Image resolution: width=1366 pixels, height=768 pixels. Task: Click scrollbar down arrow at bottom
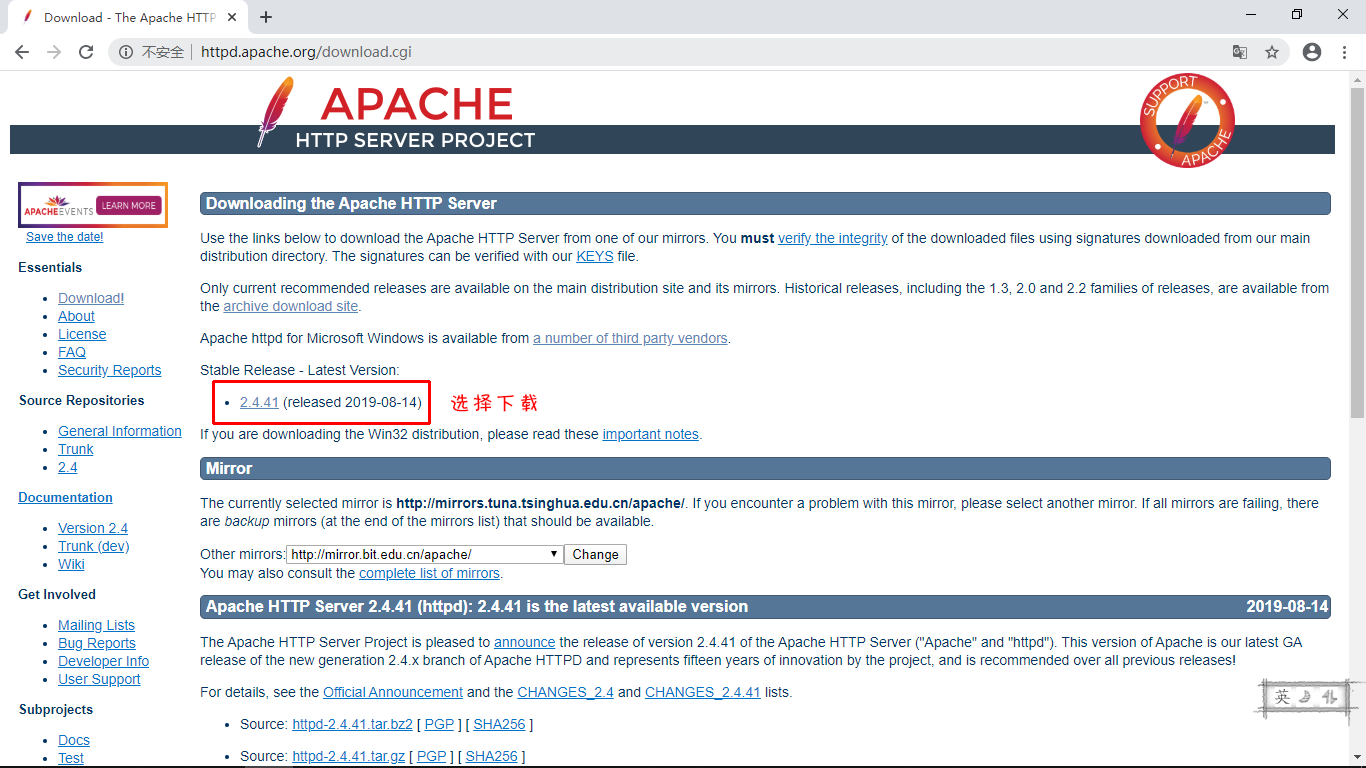(1357, 759)
